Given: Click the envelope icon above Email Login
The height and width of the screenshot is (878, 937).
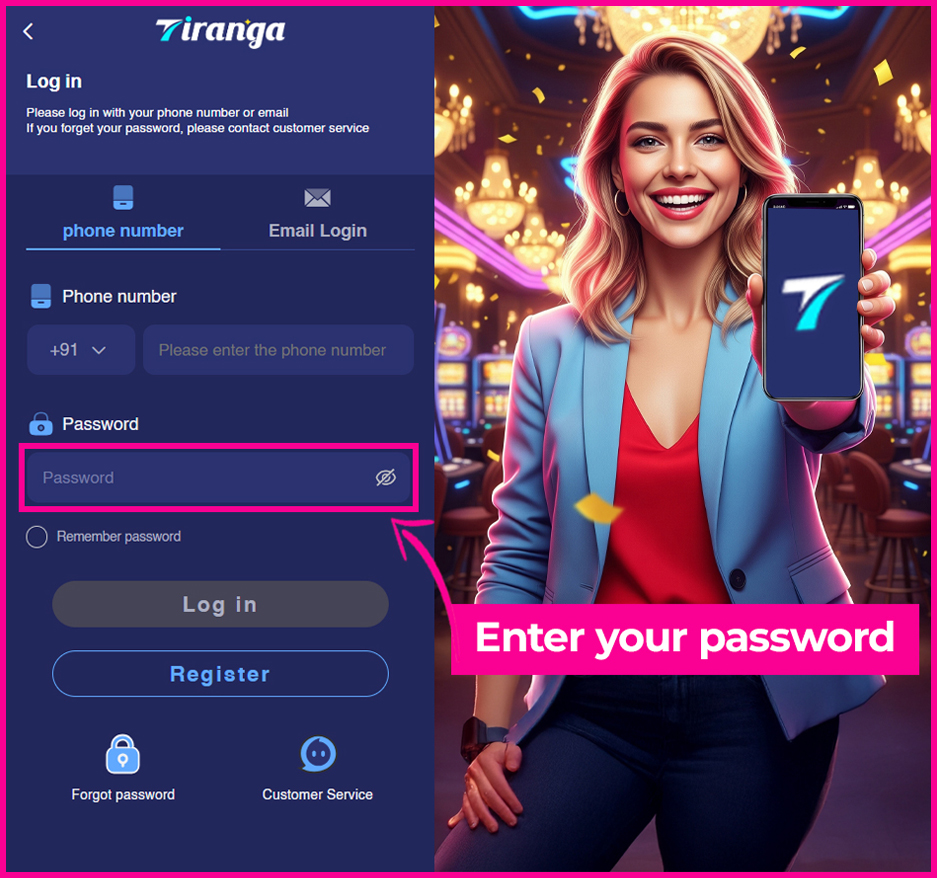Looking at the screenshot, I should [317, 198].
